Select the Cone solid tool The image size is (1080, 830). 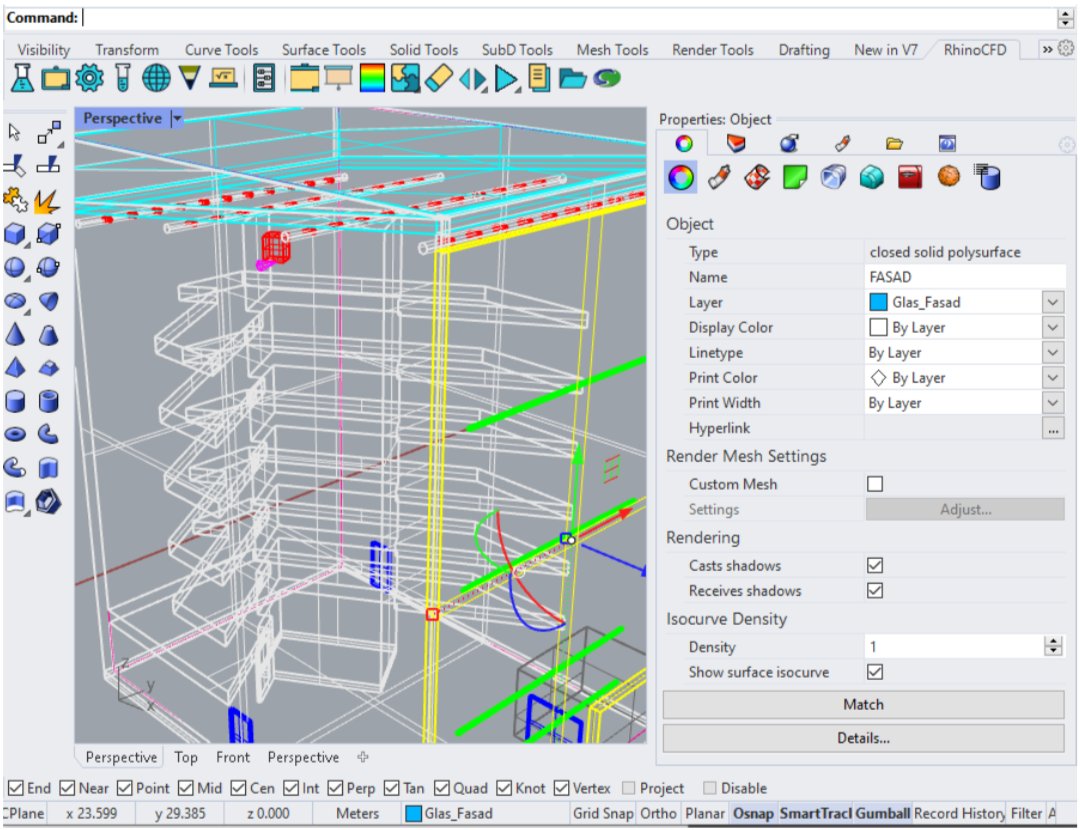(x=15, y=335)
